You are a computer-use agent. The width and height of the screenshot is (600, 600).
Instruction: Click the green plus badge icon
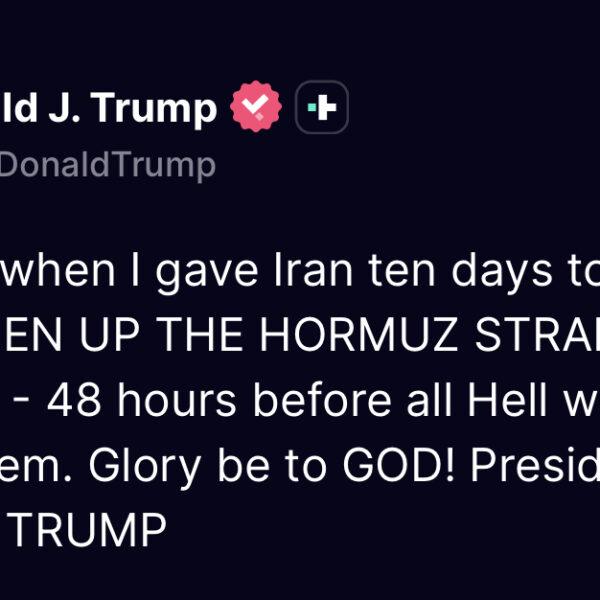pyautogui.click(x=322, y=109)
